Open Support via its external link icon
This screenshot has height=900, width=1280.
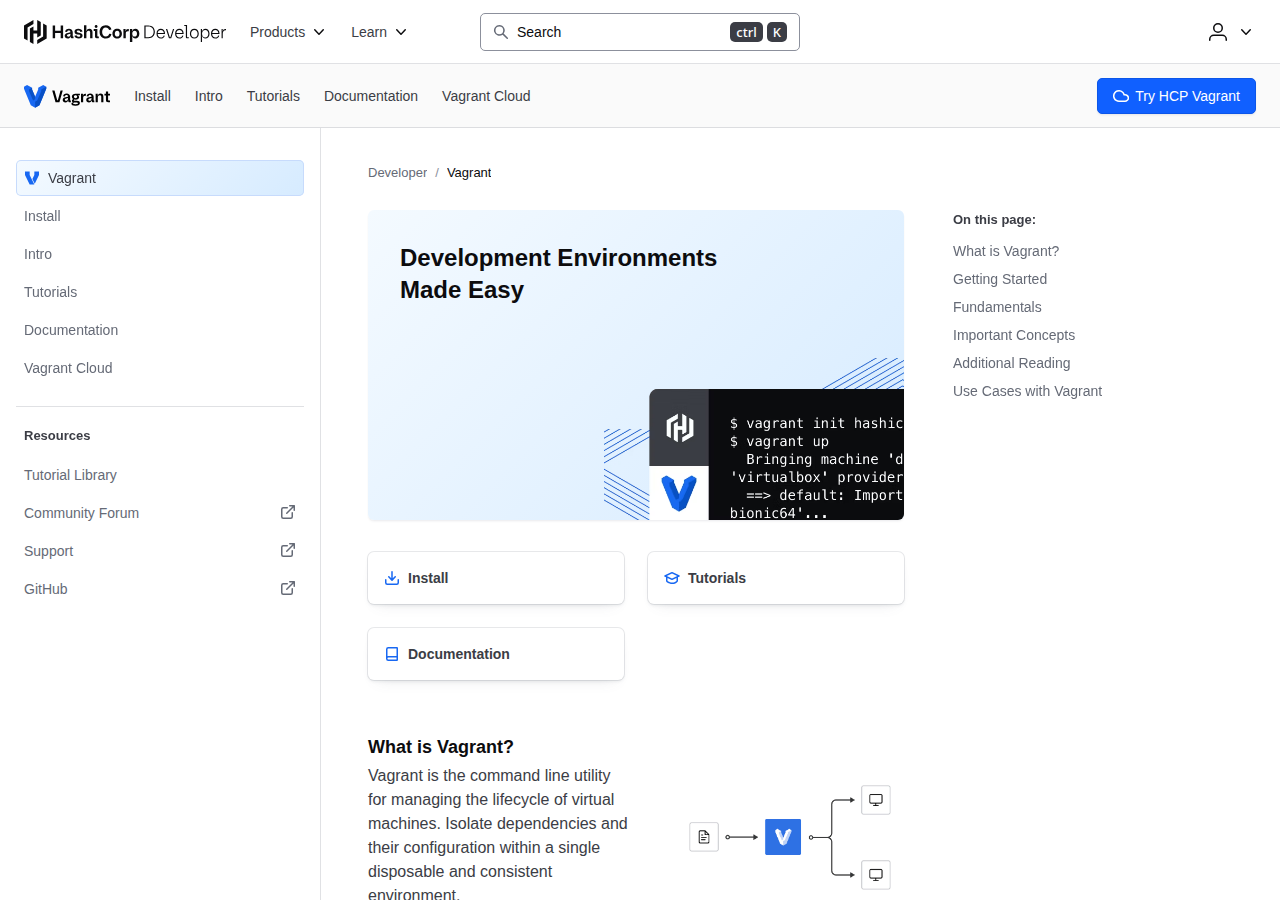288,550
